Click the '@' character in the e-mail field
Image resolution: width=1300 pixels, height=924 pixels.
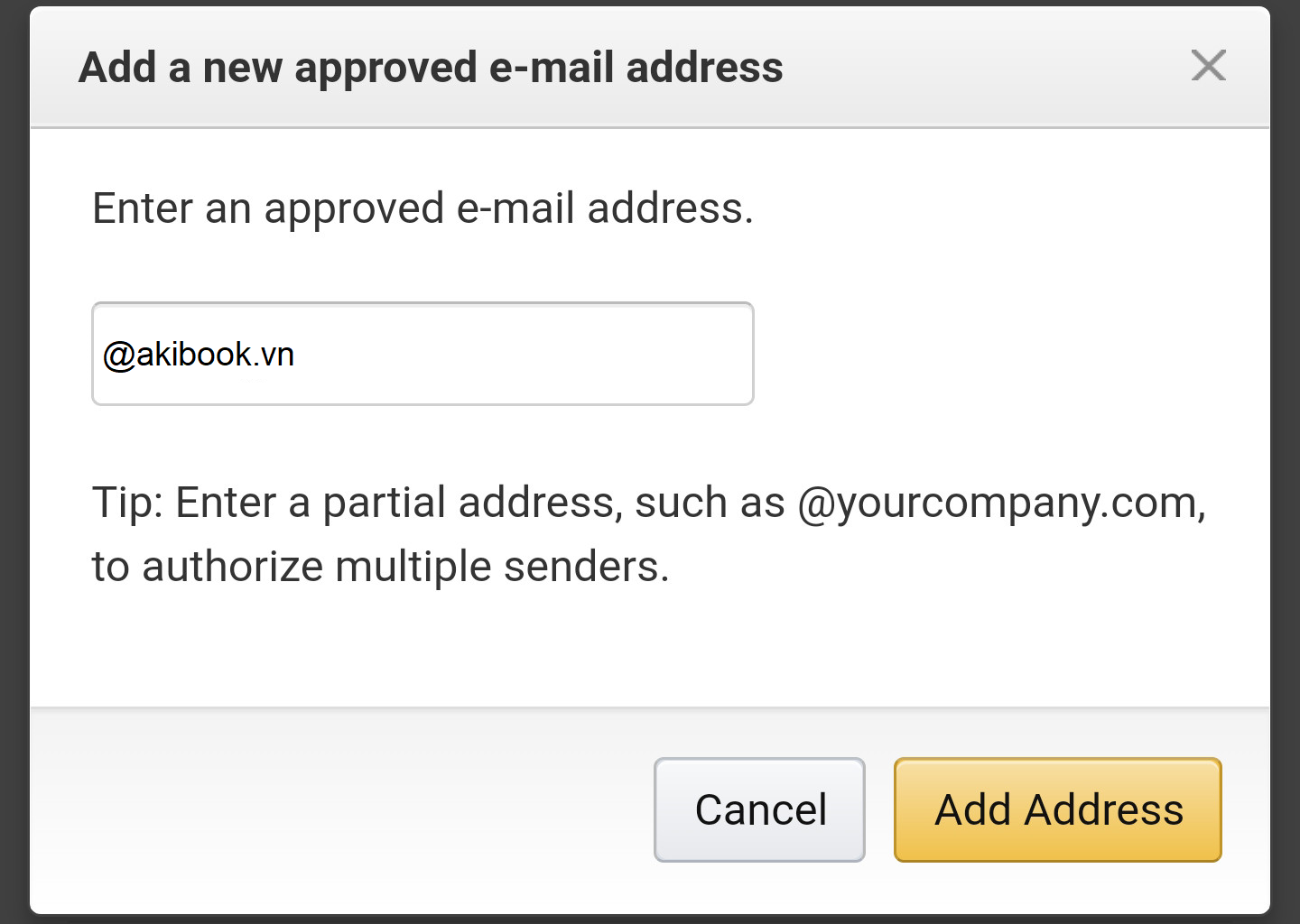click(x=118, y=355)
